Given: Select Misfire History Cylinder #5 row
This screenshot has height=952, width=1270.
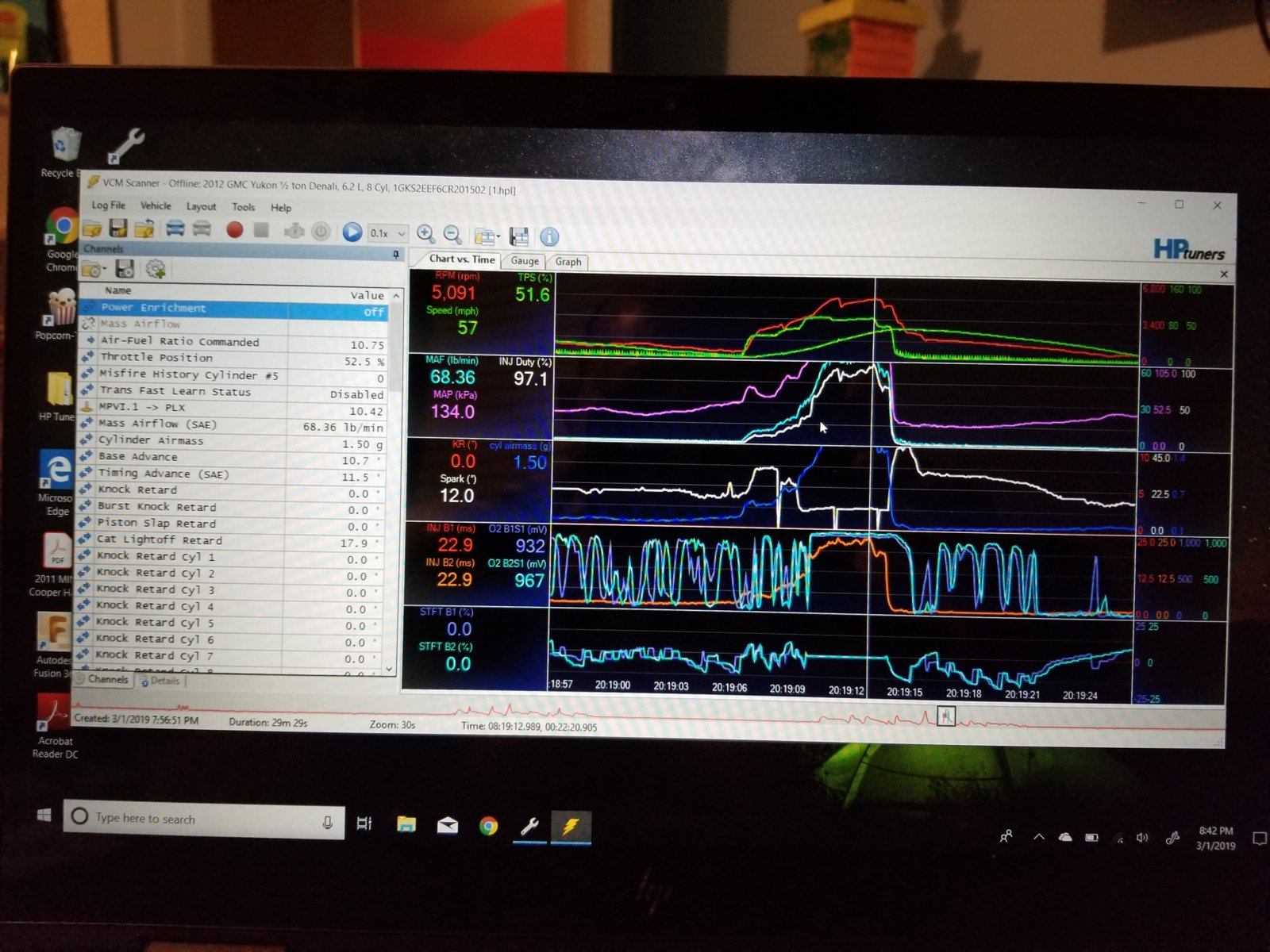Looking at the screenshot, I should (x=234, y=376).
